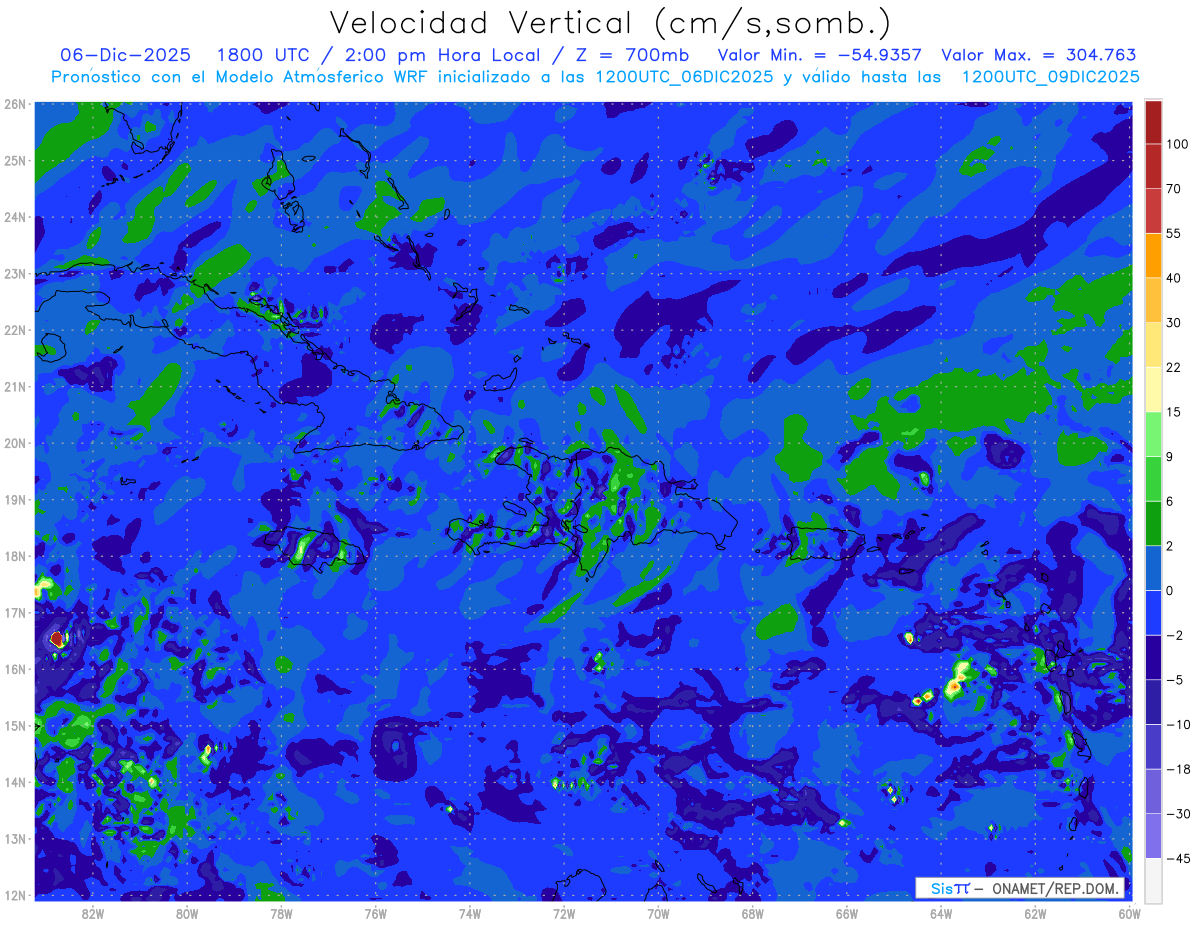Click the "1200UTC_09DIC2025" valid-until time
The image size is (1200, 927).
click(1050, 77)
